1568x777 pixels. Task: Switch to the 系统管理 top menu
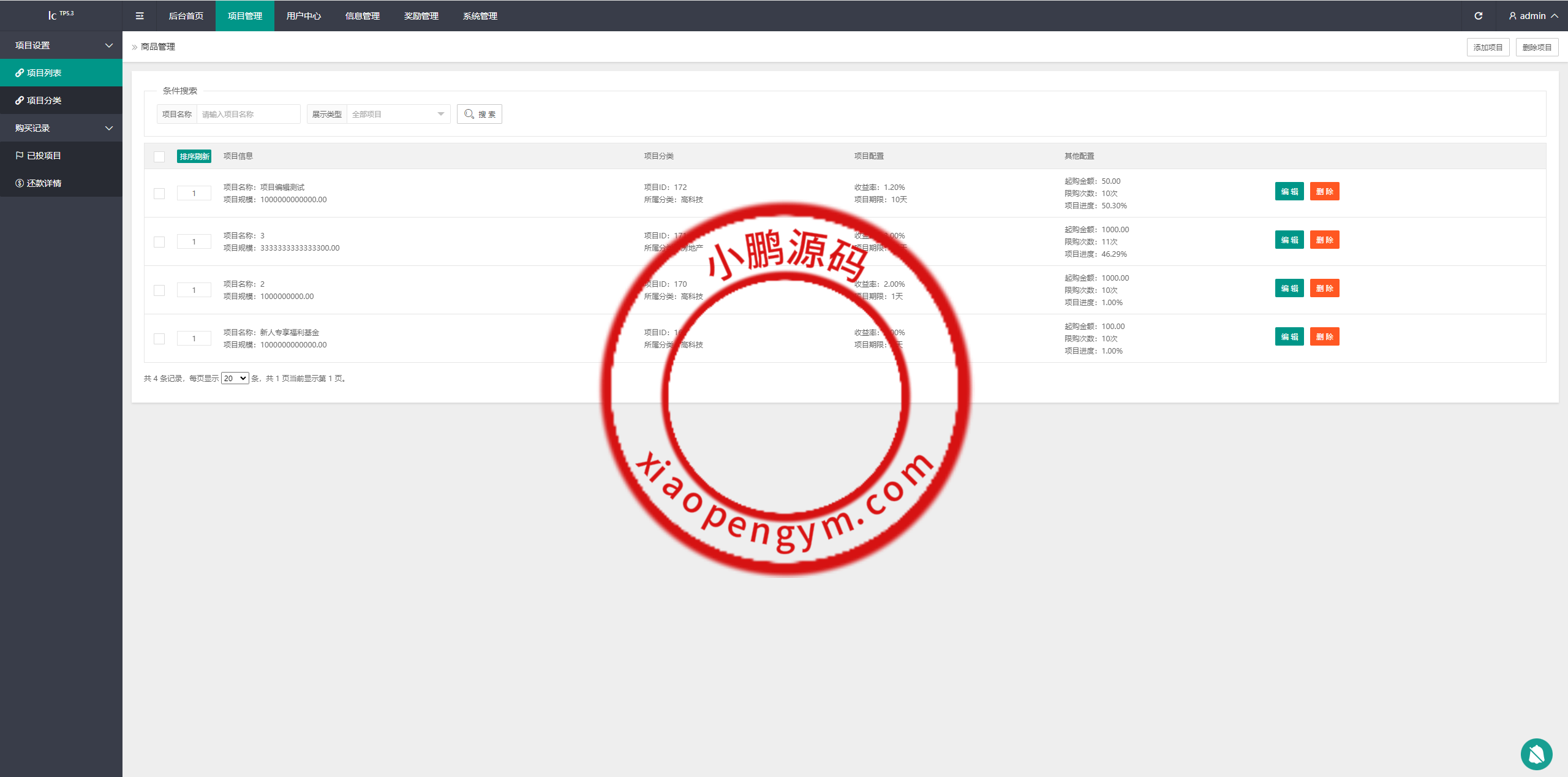pyautogui.click(x=480, y=16)
